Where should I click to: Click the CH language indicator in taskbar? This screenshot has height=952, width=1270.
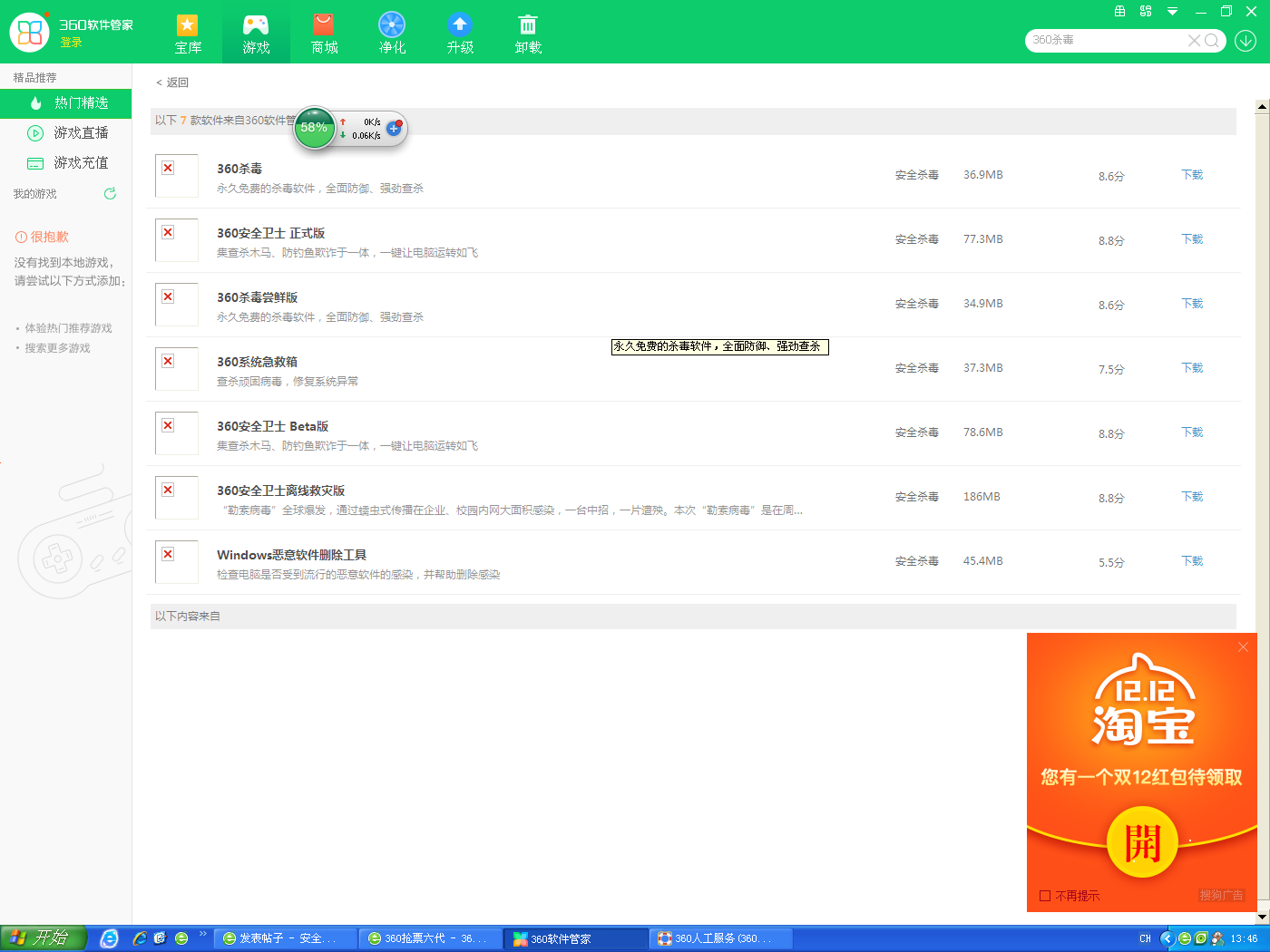coord(1145,938)
